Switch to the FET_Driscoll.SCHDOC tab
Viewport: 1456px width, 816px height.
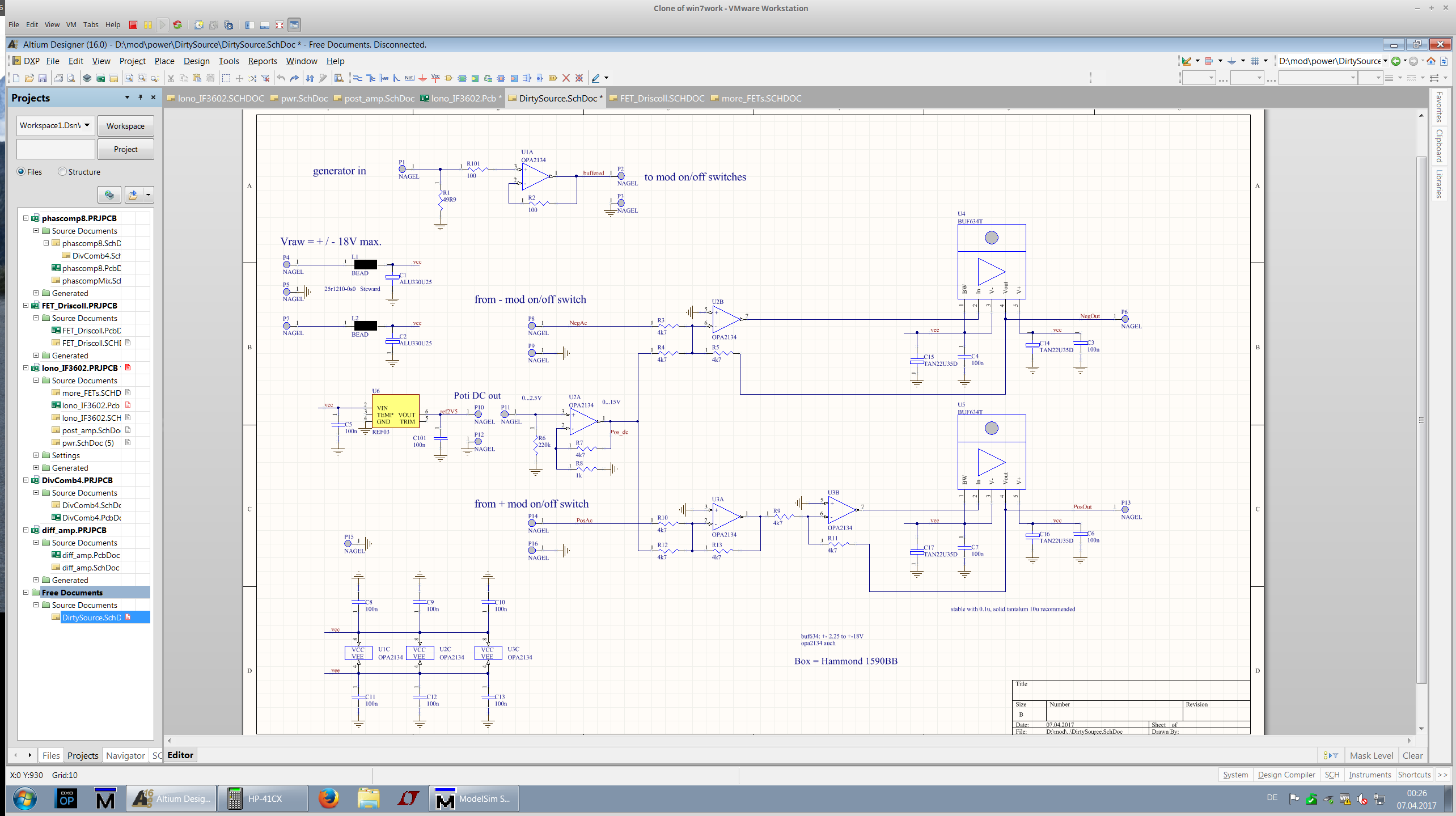(x=657, y=98)
